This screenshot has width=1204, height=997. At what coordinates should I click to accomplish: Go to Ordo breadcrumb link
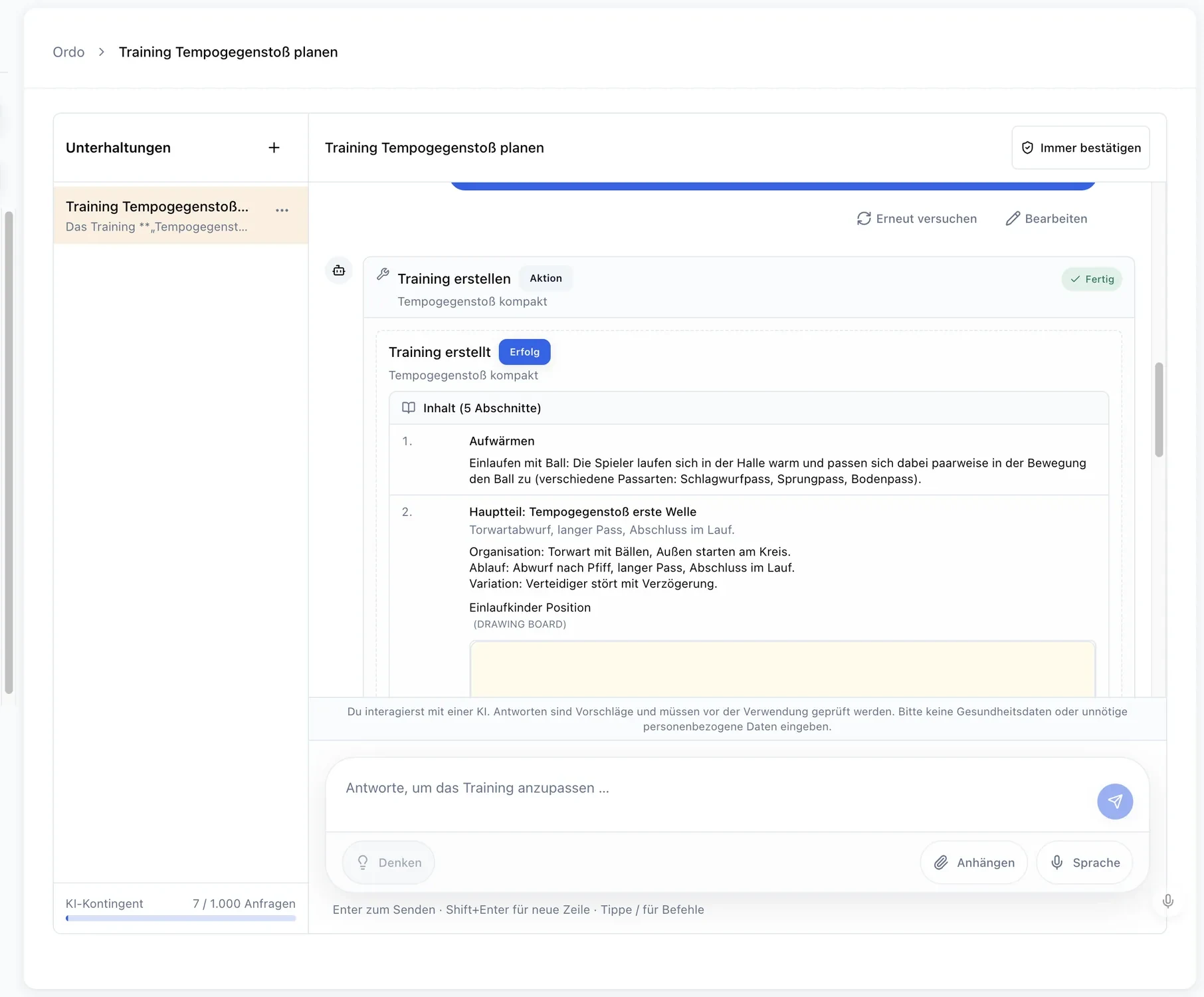point(68,52)
